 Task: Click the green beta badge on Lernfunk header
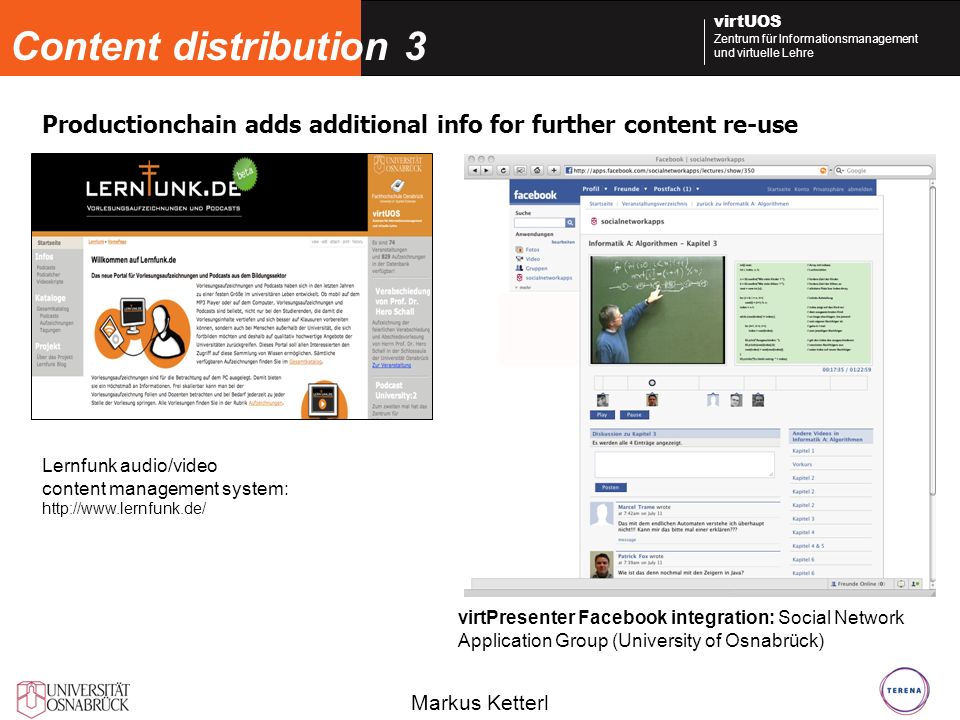(x=245, y=174)
